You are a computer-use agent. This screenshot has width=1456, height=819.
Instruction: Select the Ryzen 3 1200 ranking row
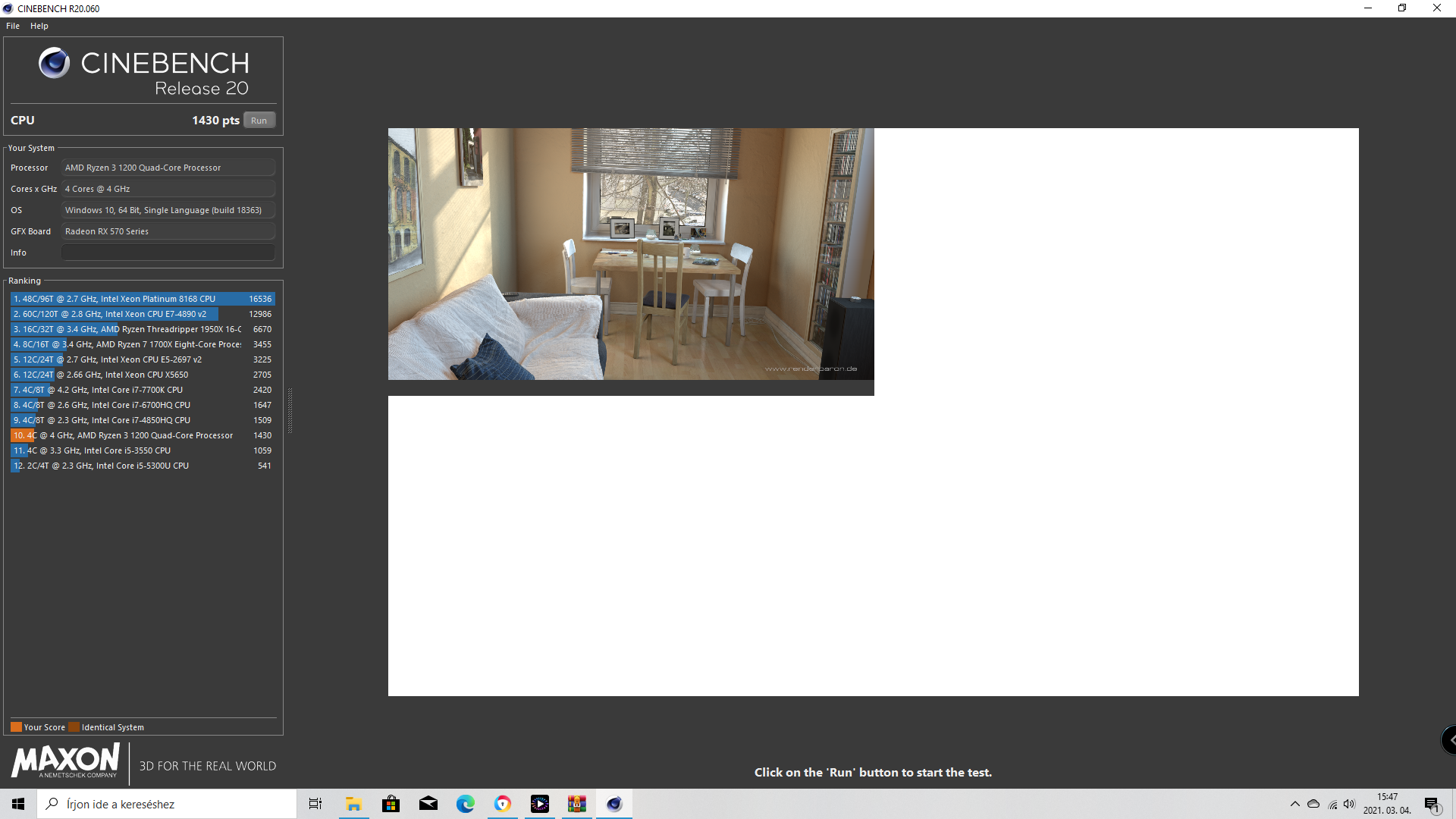[143, 435]
